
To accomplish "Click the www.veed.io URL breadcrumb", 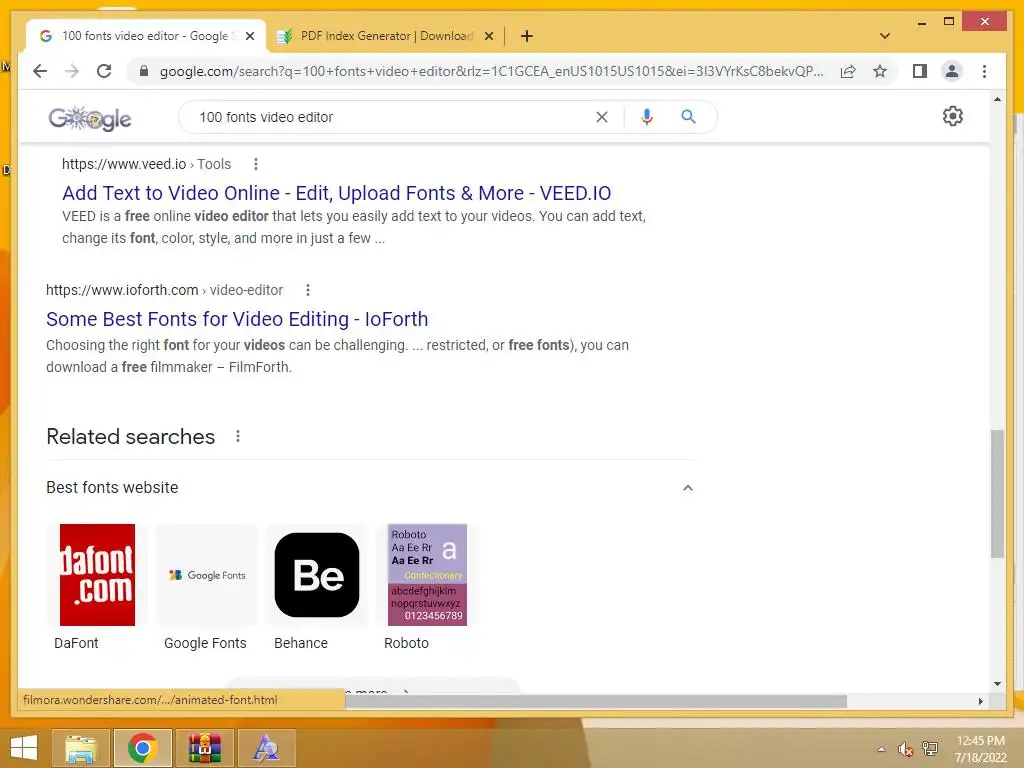I will click(146, 164).
